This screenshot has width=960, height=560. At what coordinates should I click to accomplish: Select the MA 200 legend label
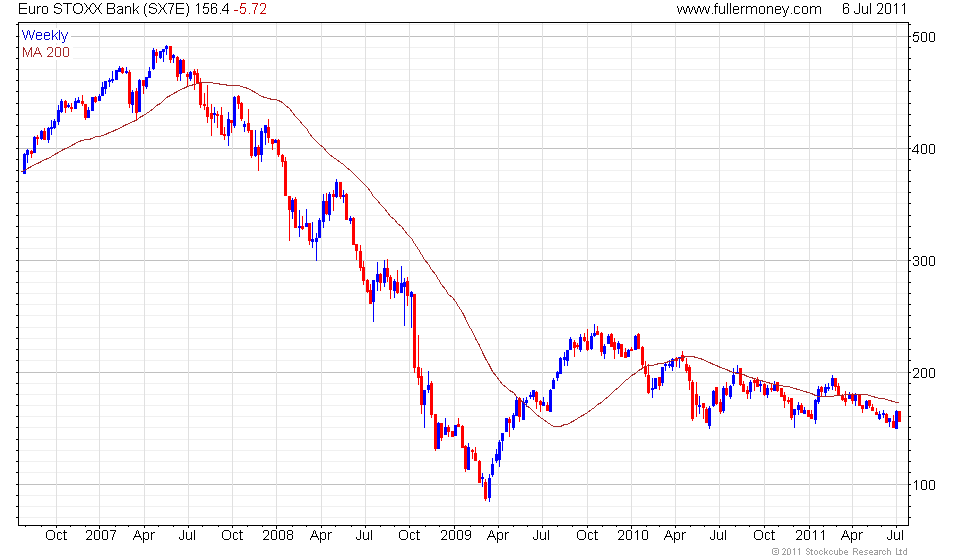point(46,53)
